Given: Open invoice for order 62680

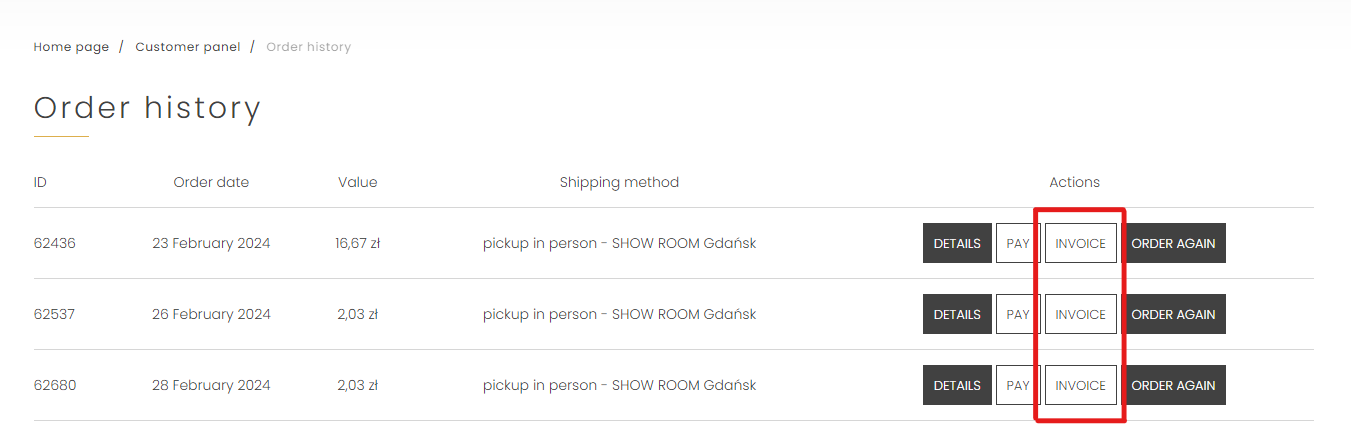Looking at the screenshot, I should (1081, 385).
